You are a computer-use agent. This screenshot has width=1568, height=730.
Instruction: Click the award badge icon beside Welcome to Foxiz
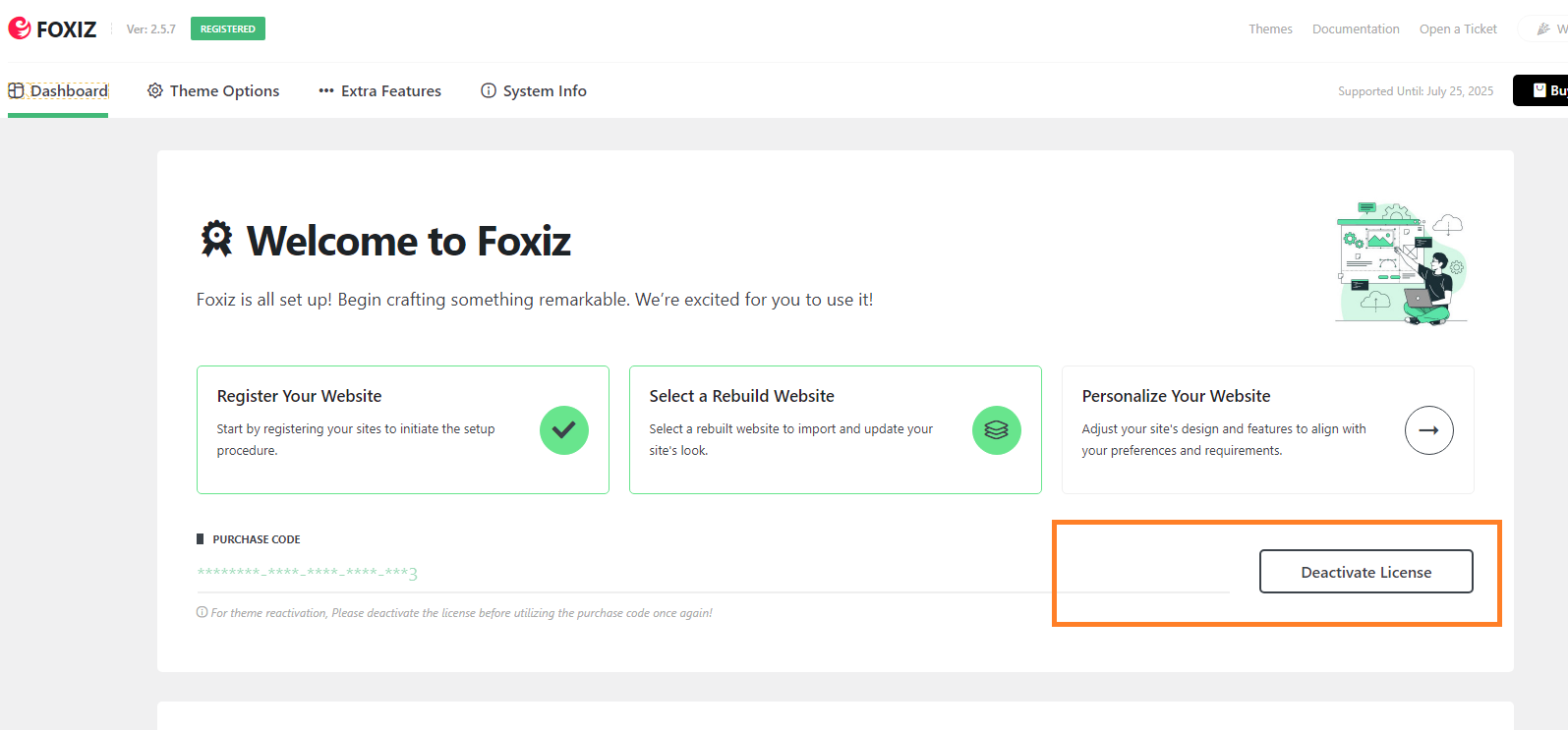[x=217, y=239]
